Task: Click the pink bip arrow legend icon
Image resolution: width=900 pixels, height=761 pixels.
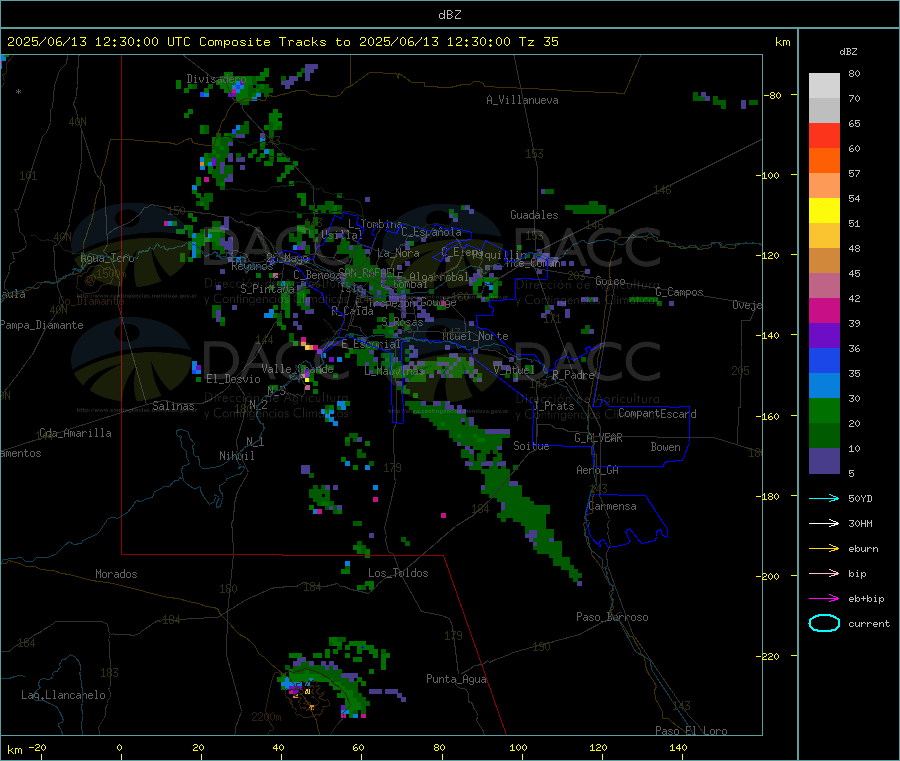Action: tap(824, 573)
